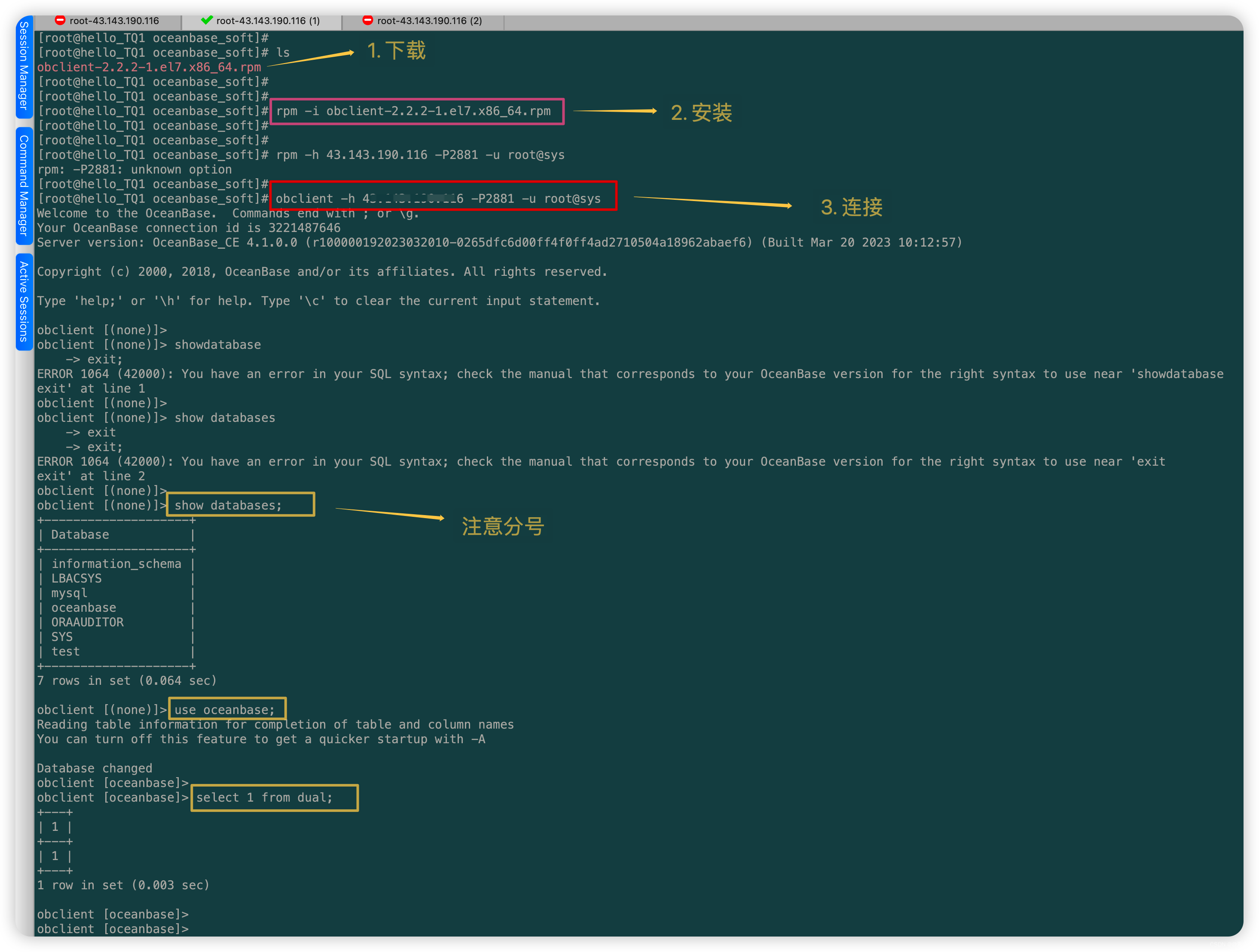Click the boxed 'use oceanbase;' command
The image size is (1259, 952).
coord(226,709)
